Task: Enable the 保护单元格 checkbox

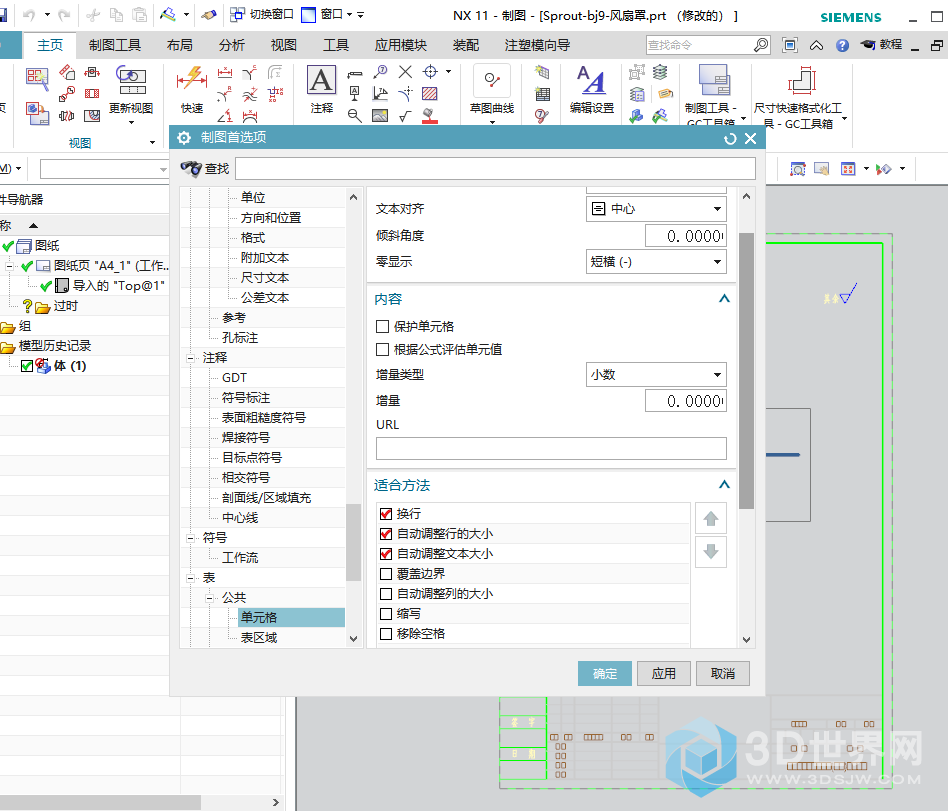Action: 383,327
